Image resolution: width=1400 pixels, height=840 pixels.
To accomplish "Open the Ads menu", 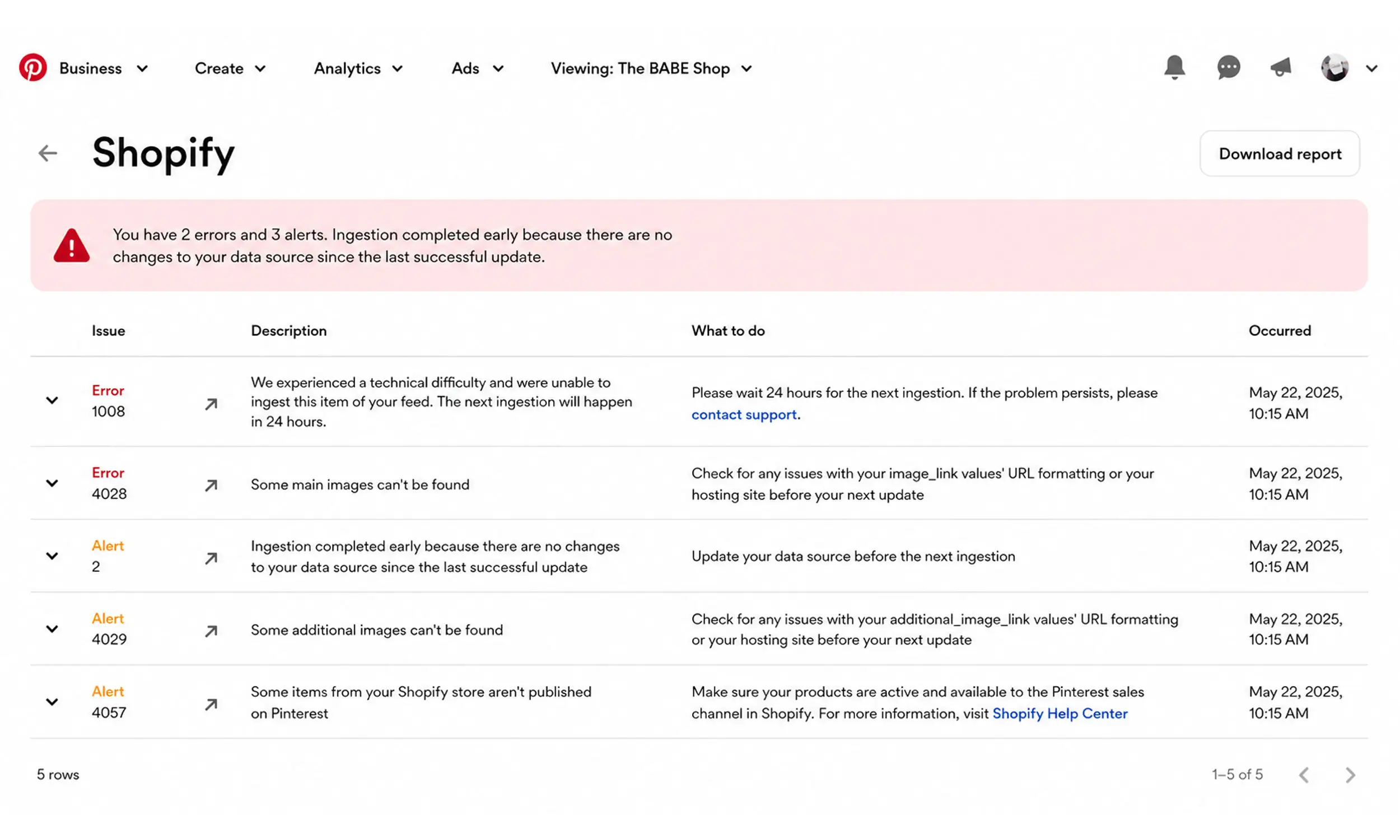I will [478, 68].
